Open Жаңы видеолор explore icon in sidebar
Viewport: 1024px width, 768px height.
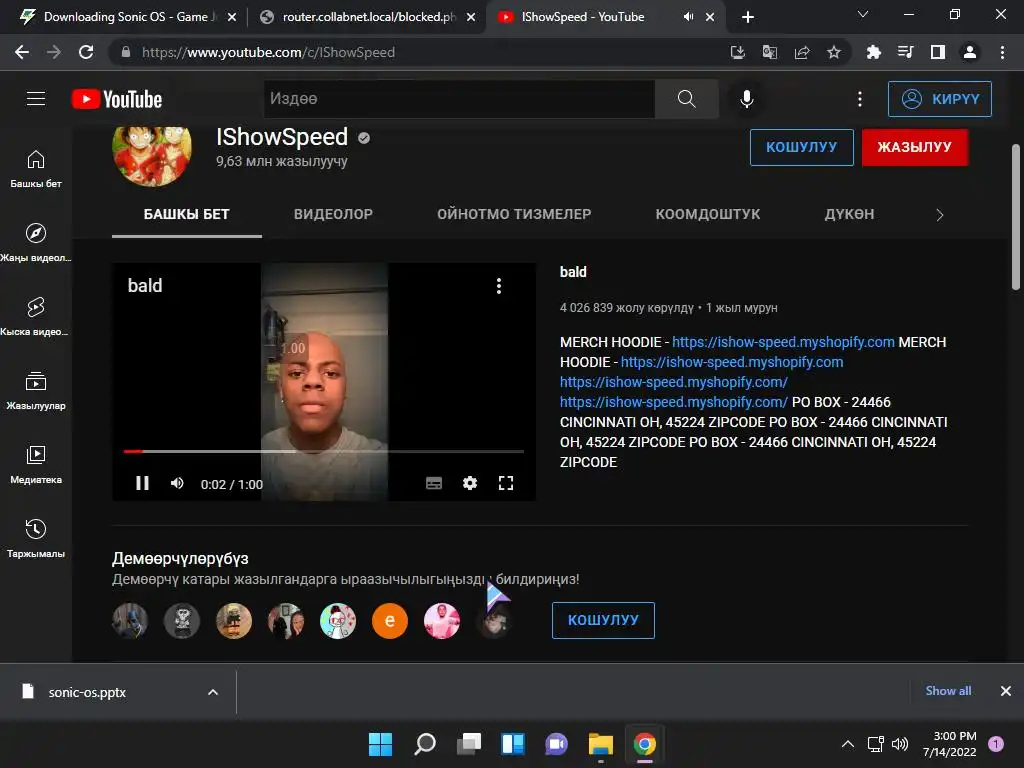(36, 243)
